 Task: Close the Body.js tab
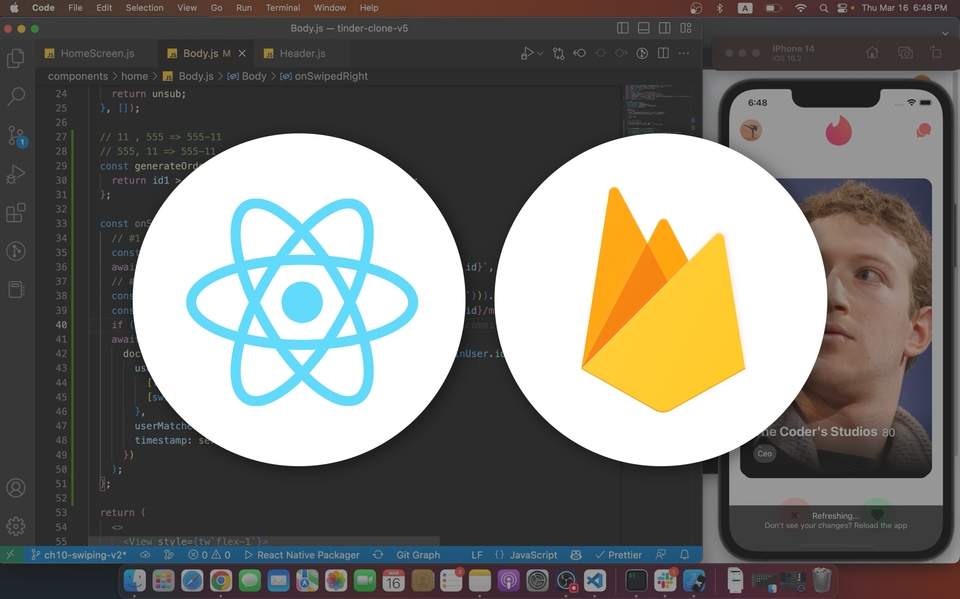[242, 54]
